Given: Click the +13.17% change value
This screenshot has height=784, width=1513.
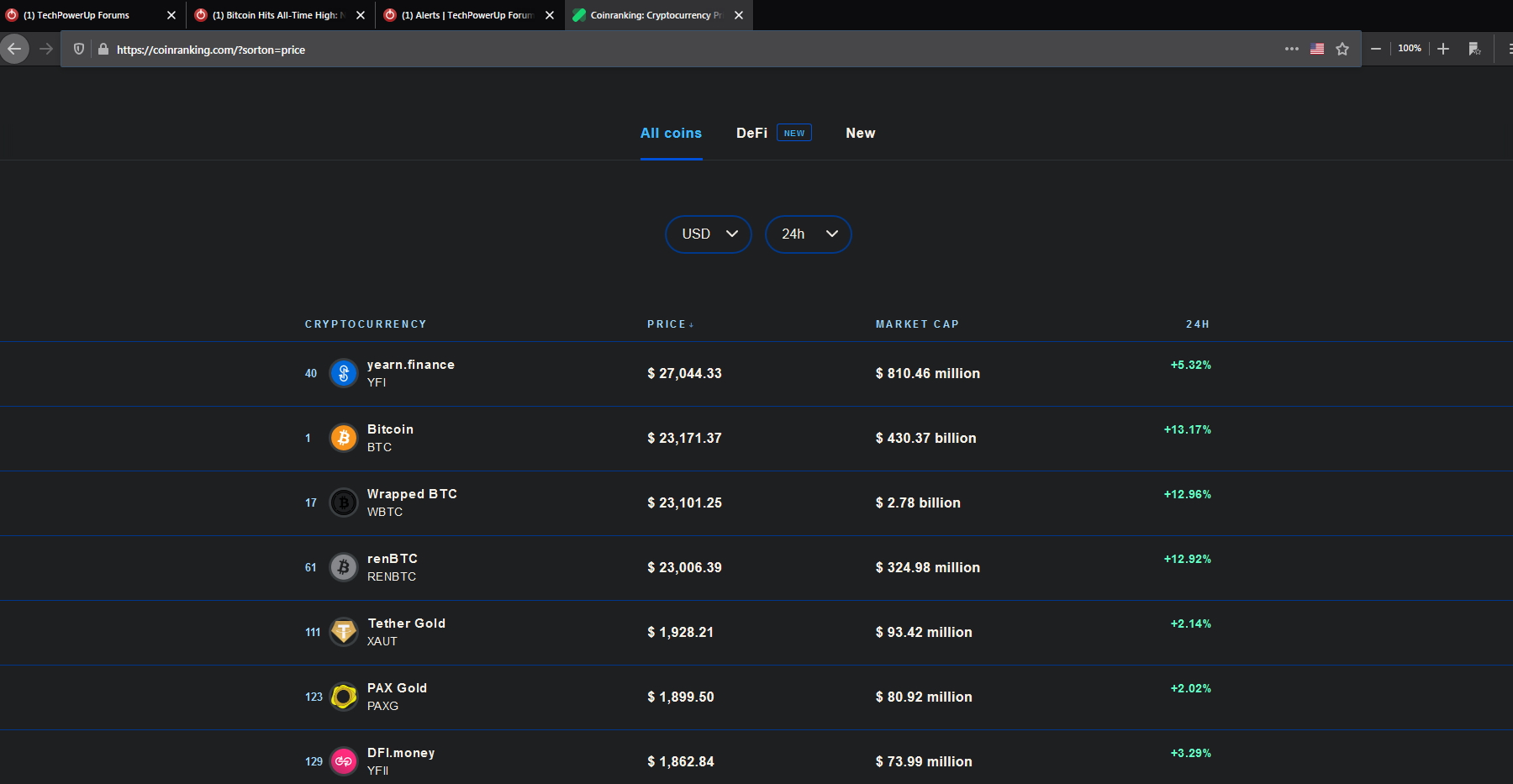Looking at the screenshot, I should 1188,429.
